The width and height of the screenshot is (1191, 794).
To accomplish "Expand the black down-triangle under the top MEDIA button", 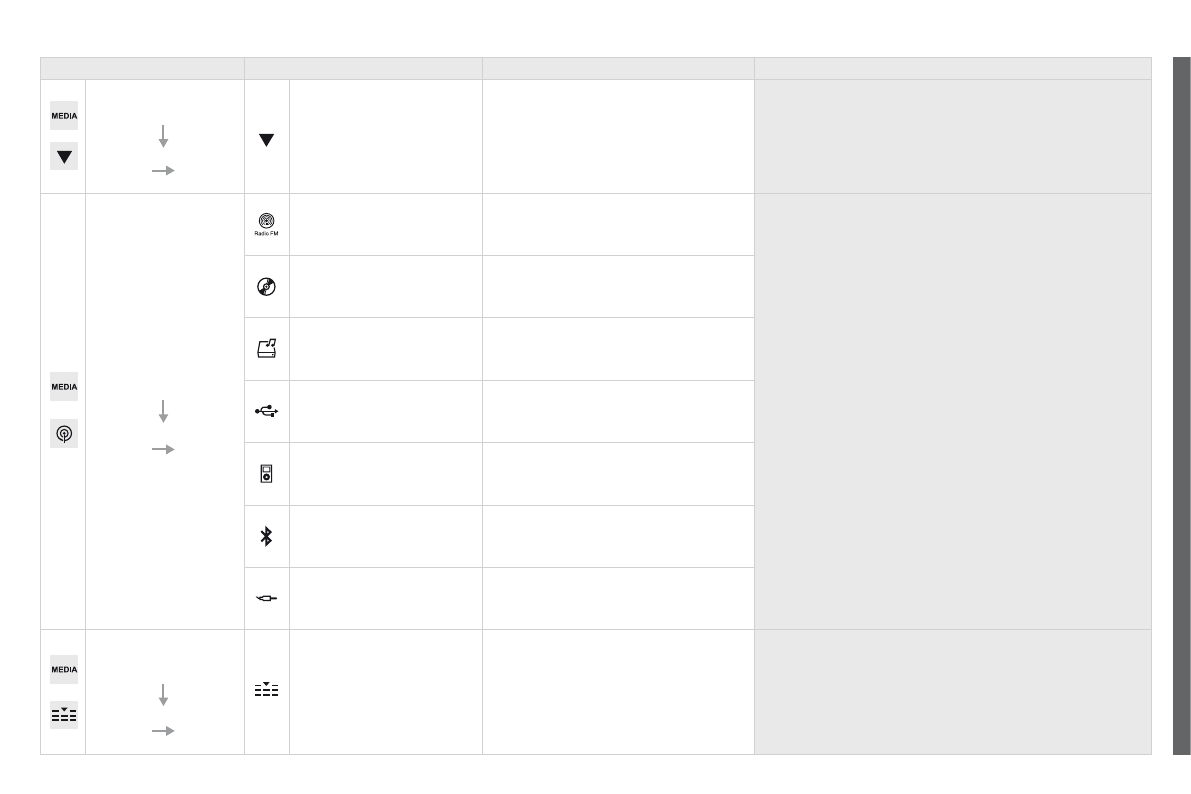I will [x=64, y=156].
